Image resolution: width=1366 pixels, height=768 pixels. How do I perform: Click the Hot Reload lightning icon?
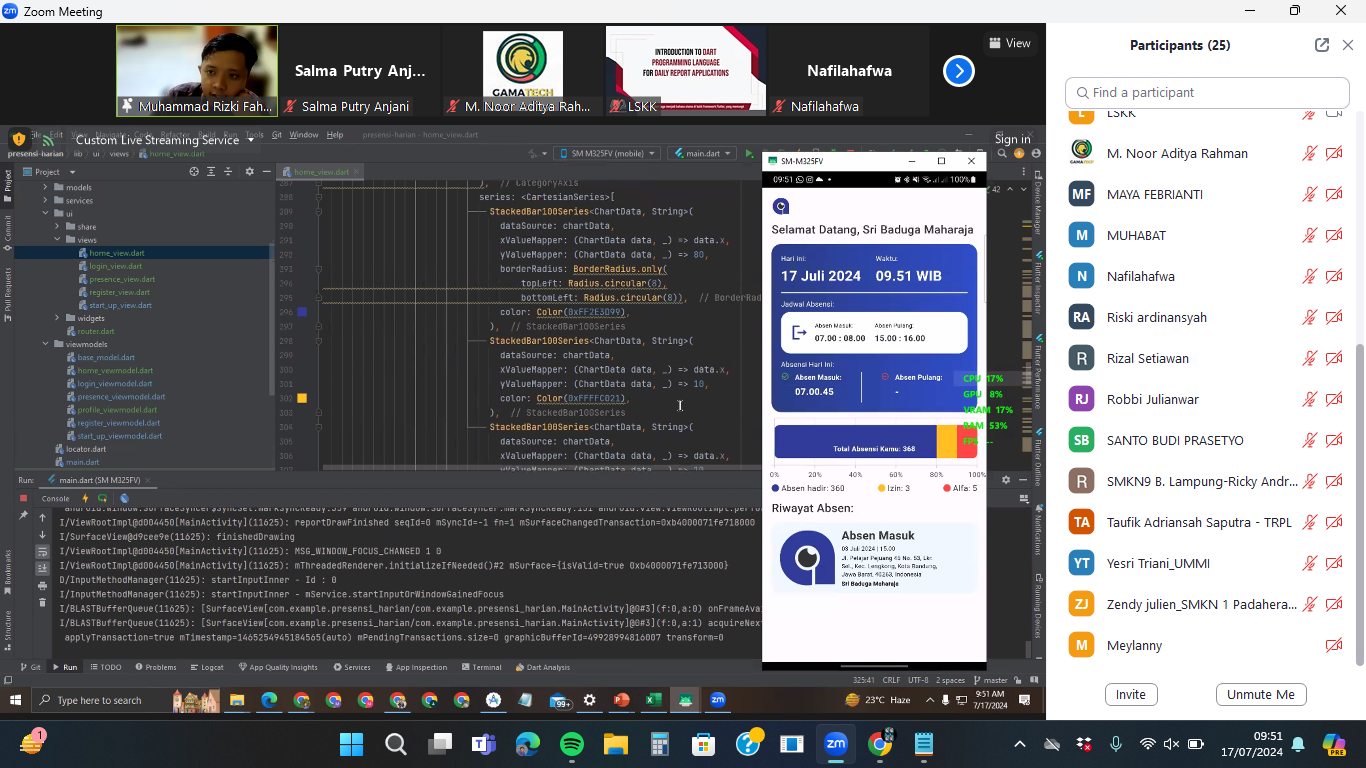[85, 498]
